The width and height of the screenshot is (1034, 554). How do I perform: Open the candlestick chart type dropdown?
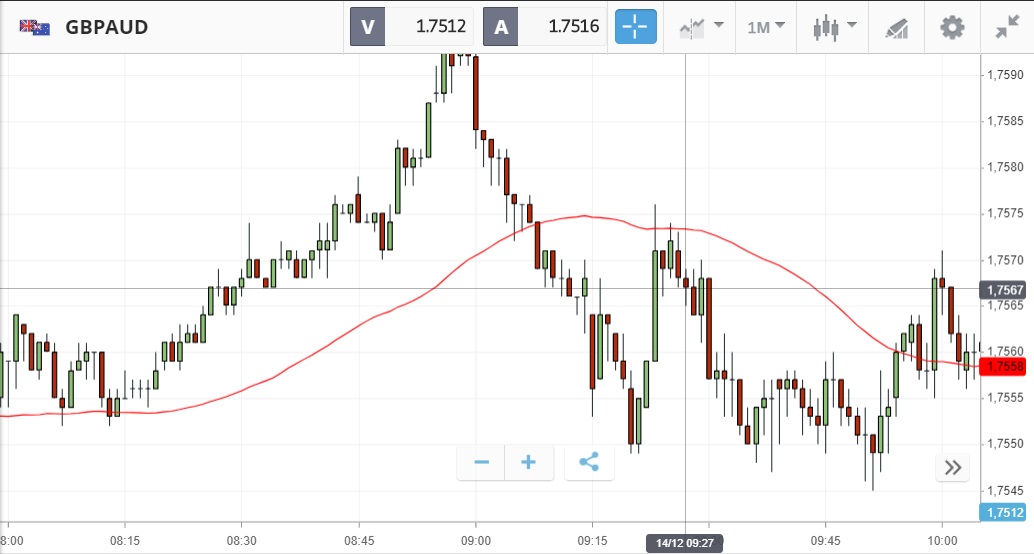835,27
